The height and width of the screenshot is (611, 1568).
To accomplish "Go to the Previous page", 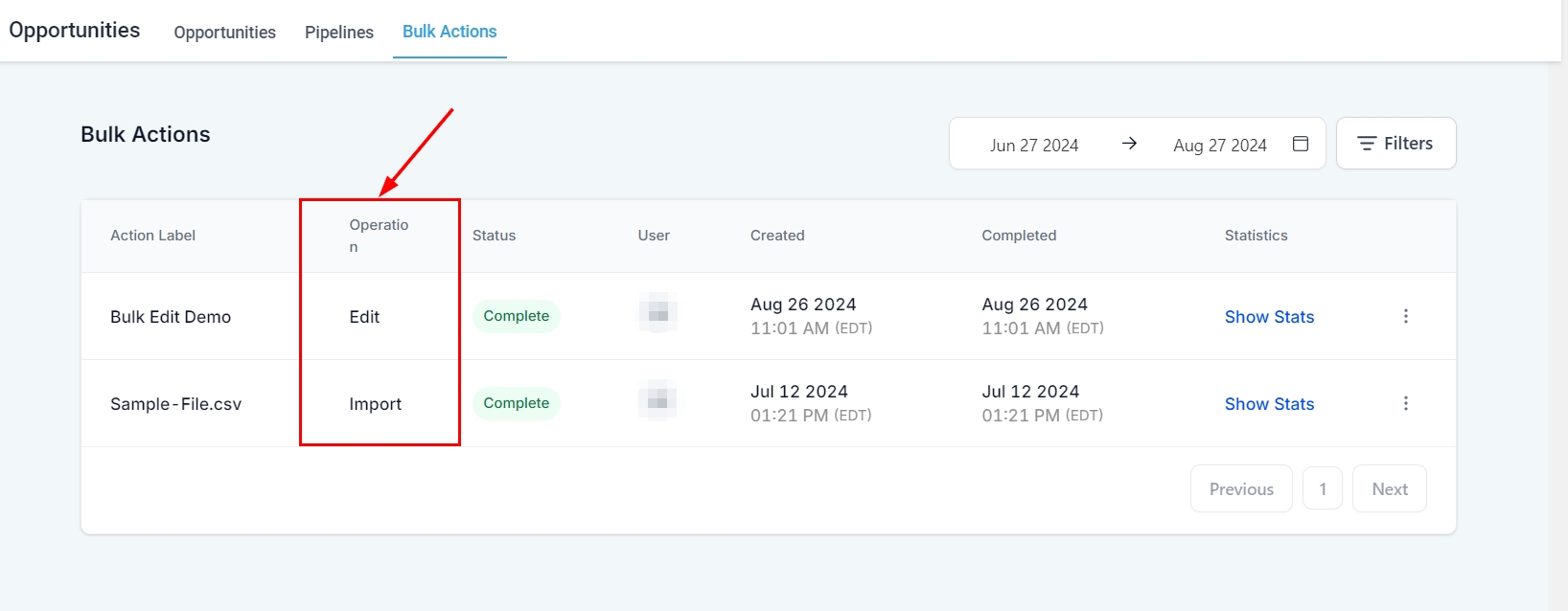I will [x=1241, y=488].
